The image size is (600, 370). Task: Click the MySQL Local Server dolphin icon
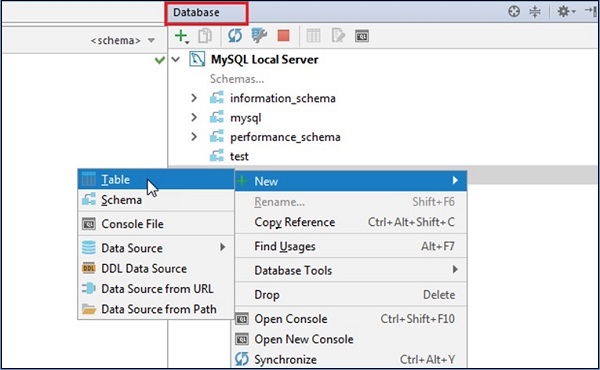click(x=197, y=60)
